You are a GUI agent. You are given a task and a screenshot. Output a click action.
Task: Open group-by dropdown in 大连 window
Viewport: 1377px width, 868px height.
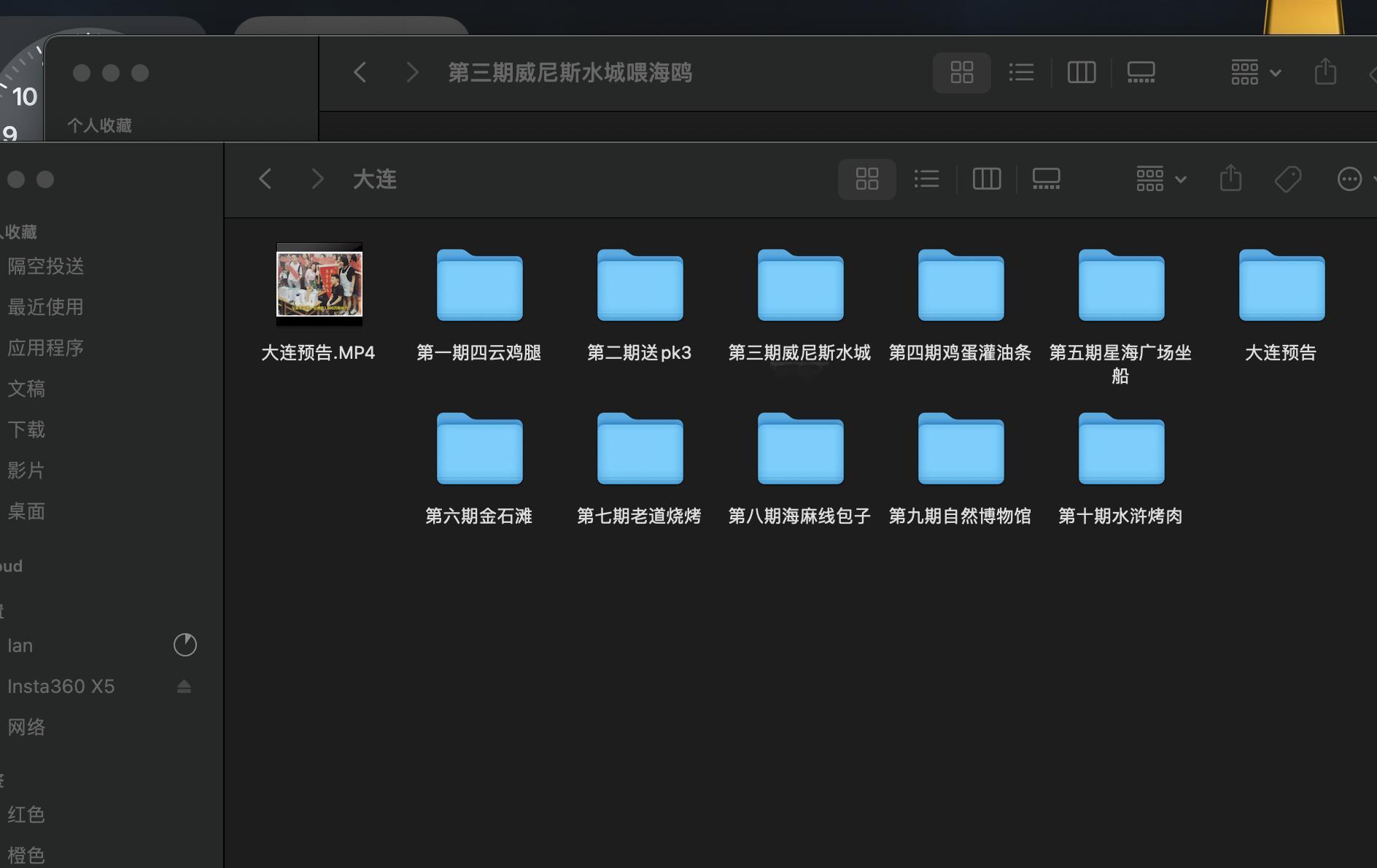(x=1160, y=179)
